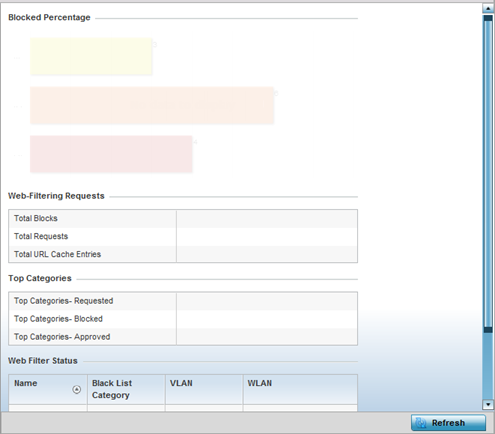Image resolution: width=495 pixels, height=434 pixels.
Task: Click the scrollbar down arrow
Action: click(x=488, y=405)
